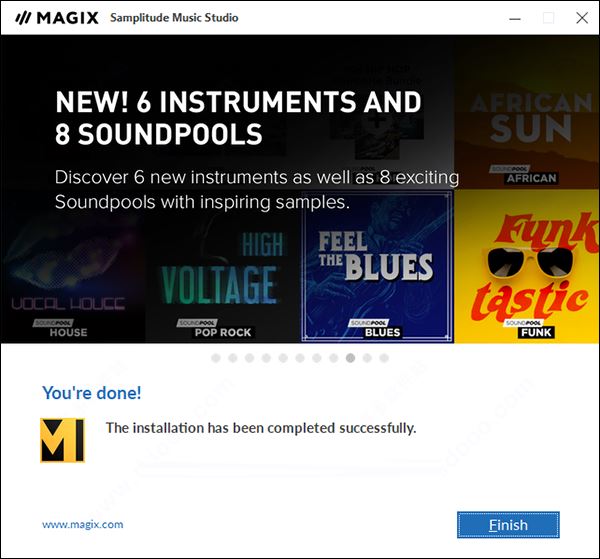
Task: Click the 'NEW! 6 INSTRUMENTS AND 8 SOUNDPOOLS' headline
Action: point(238,118)
